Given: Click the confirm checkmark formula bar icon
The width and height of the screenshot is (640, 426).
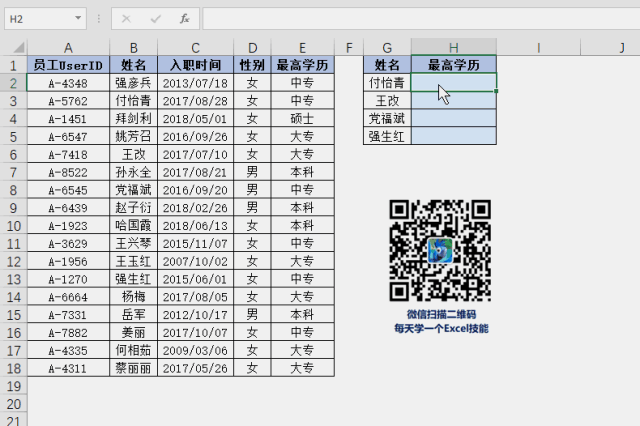Looking at the screenshot, I should click(x=156, y=19).
